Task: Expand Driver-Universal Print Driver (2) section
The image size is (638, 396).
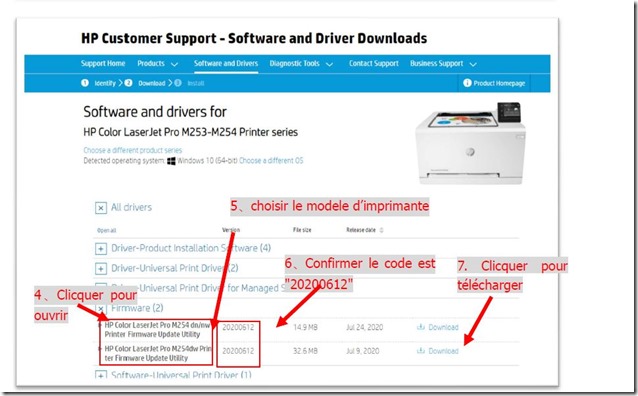Action: [x=101, y=268]
